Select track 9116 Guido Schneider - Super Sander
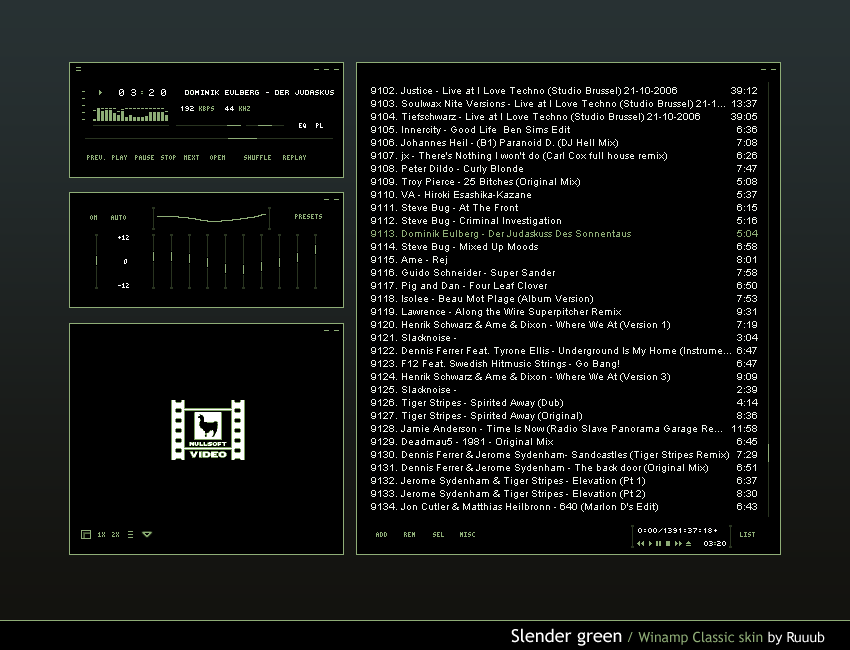 [x=564, y=273]
